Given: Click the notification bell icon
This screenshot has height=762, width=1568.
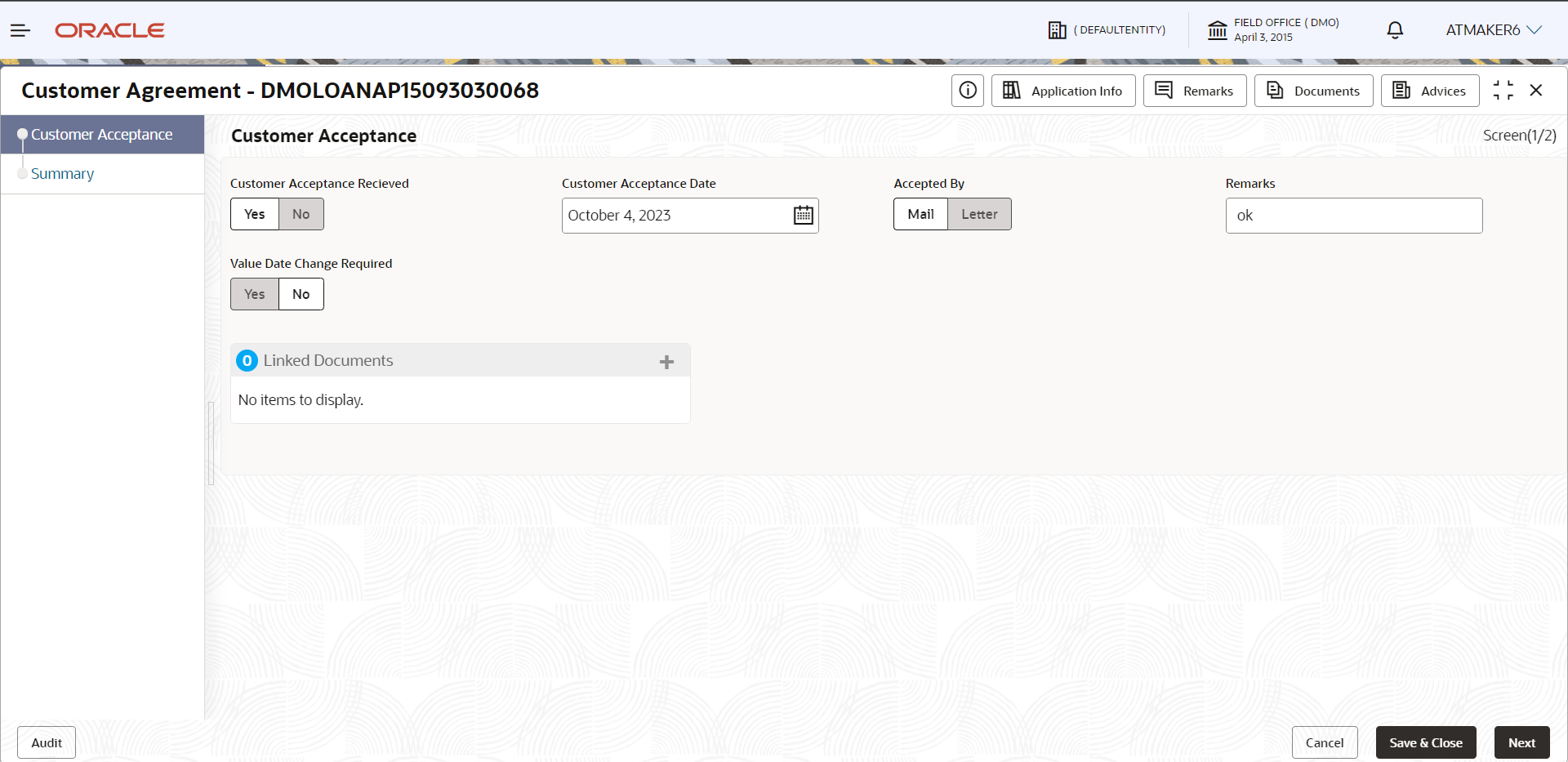Looking at the screenshot, I should (x=1395, y=30).
